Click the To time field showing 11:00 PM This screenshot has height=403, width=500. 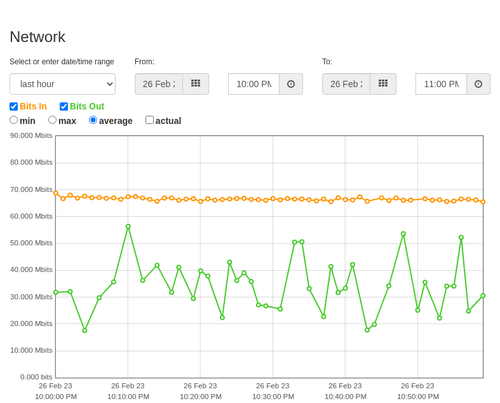coord(441,84)
